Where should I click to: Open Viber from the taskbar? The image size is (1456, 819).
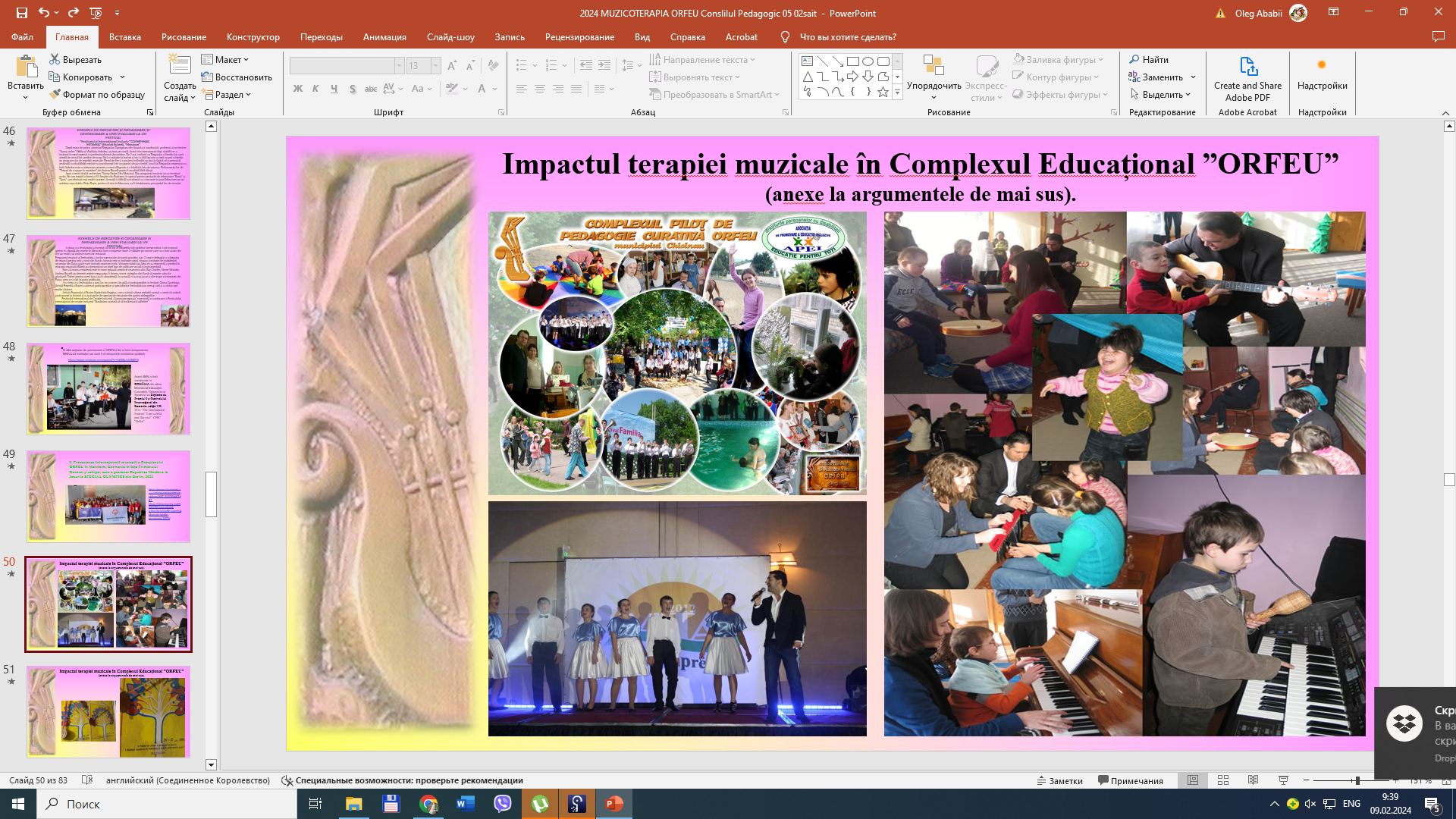(x=503, y=804)
